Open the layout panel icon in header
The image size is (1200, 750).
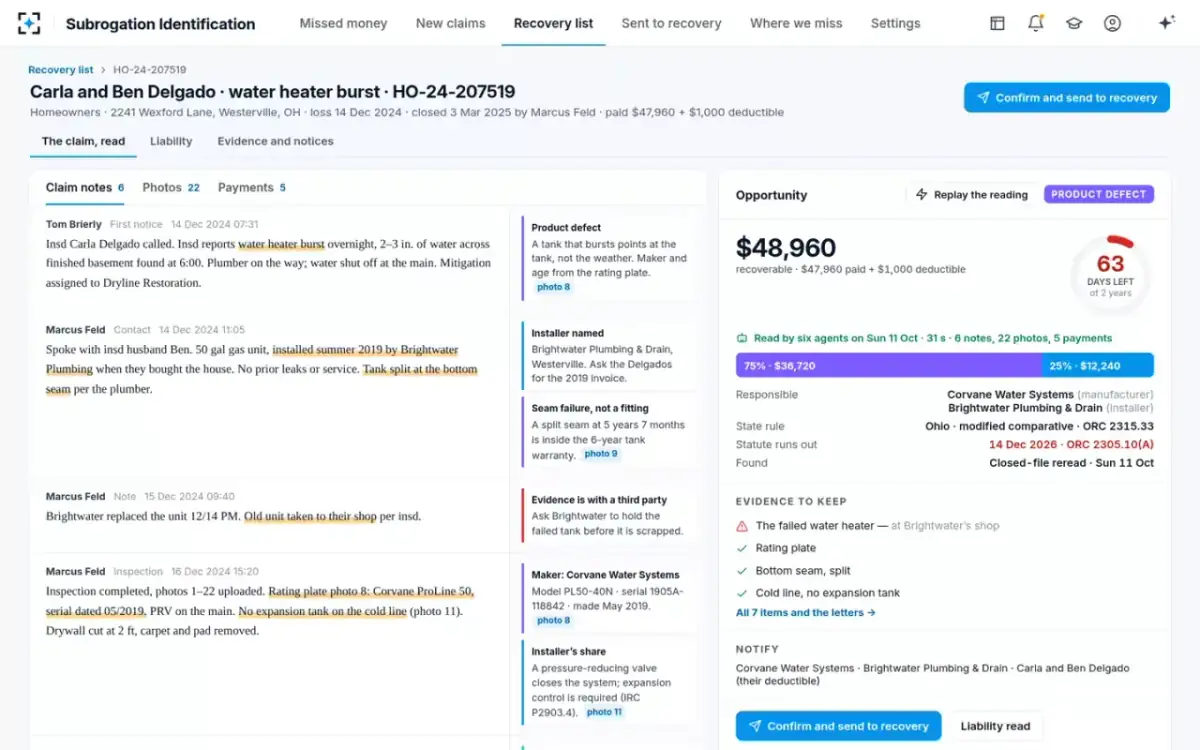tap(997, 23)
